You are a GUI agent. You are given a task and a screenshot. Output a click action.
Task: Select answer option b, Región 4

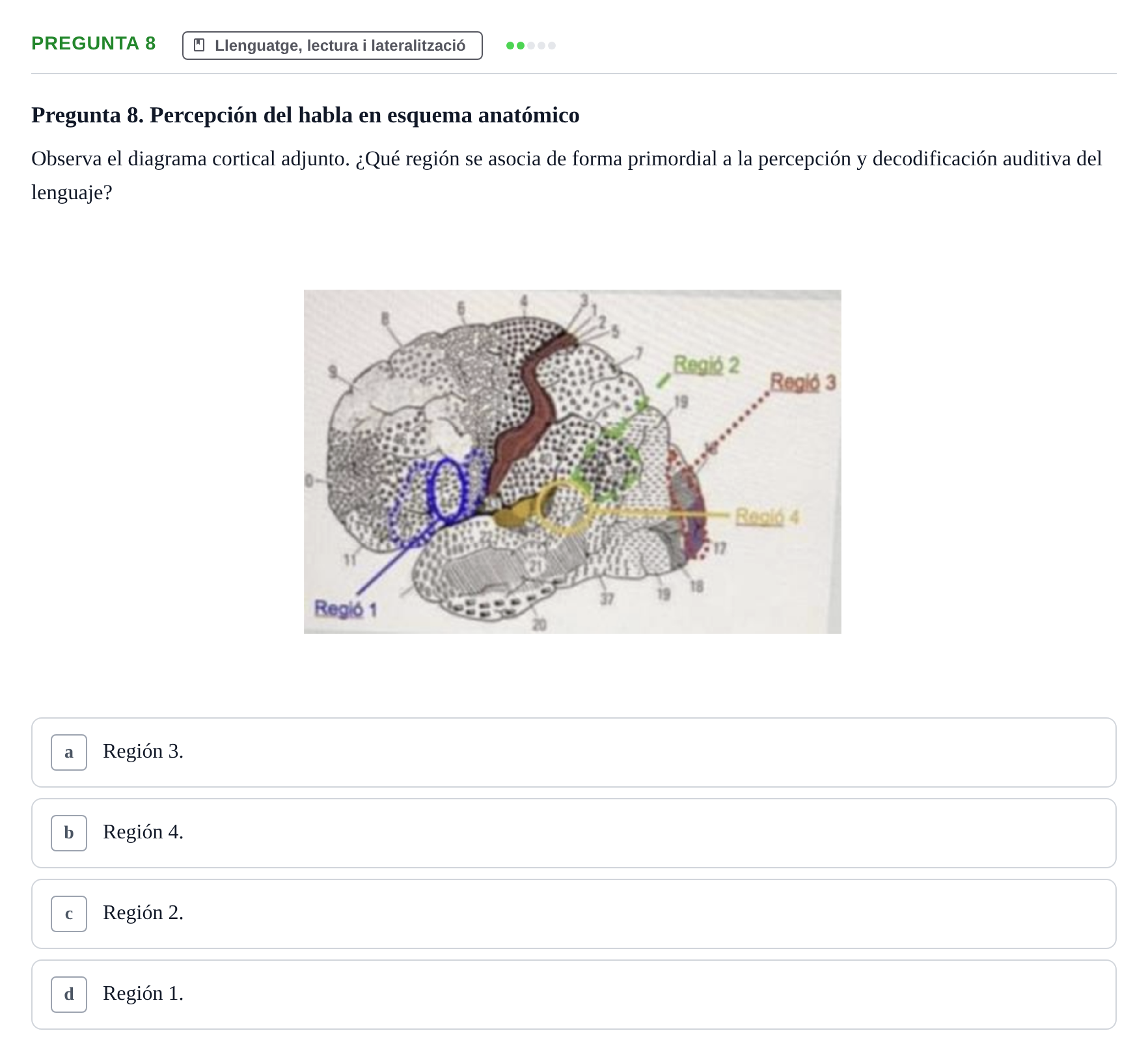(x=573, y=833)
